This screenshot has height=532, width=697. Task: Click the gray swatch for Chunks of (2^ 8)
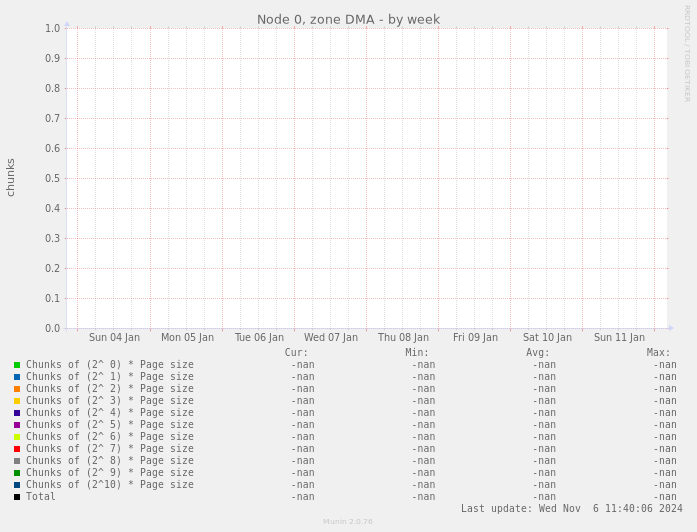point(17,461)
